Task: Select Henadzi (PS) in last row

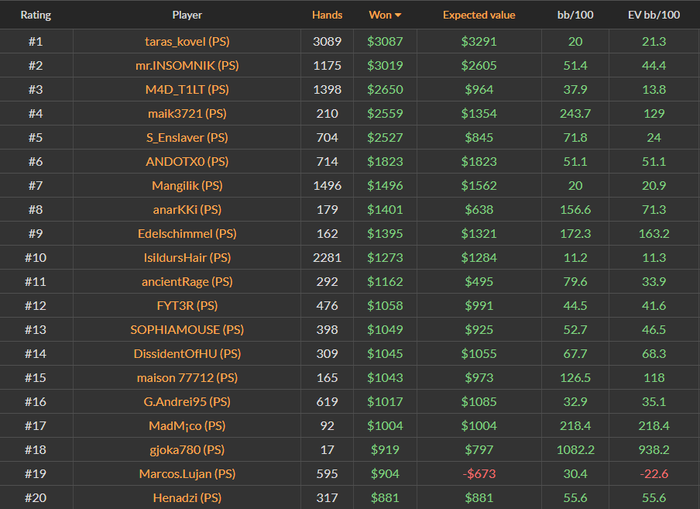Action: click(x=186, y=497)
